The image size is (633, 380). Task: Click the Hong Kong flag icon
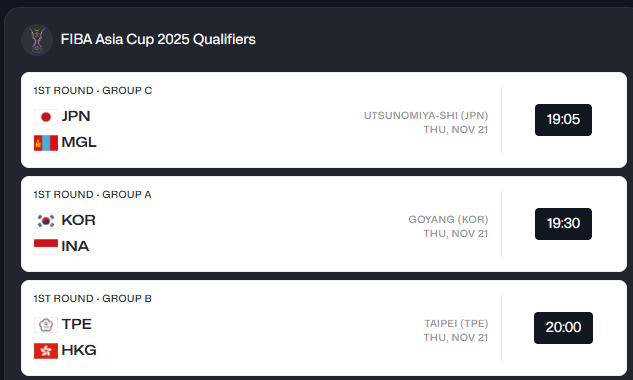click(46, 351)
